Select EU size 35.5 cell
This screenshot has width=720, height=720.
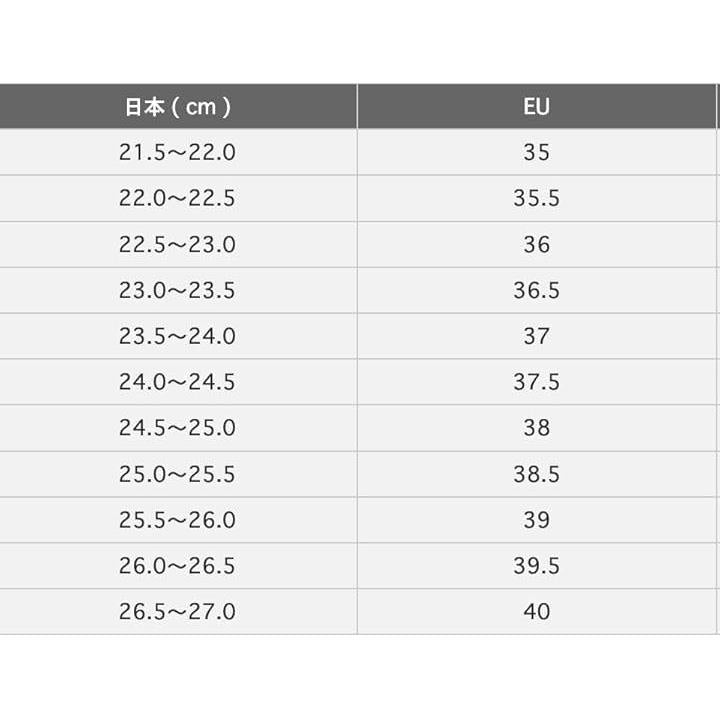point(536,198)
